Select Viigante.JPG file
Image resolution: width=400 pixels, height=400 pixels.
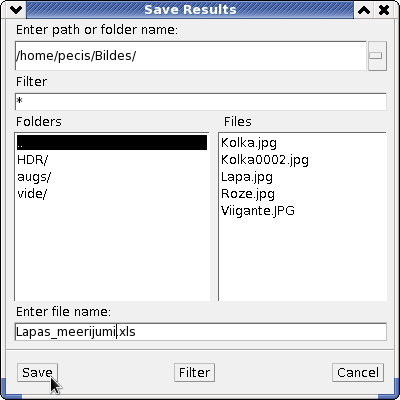point(258,211)
